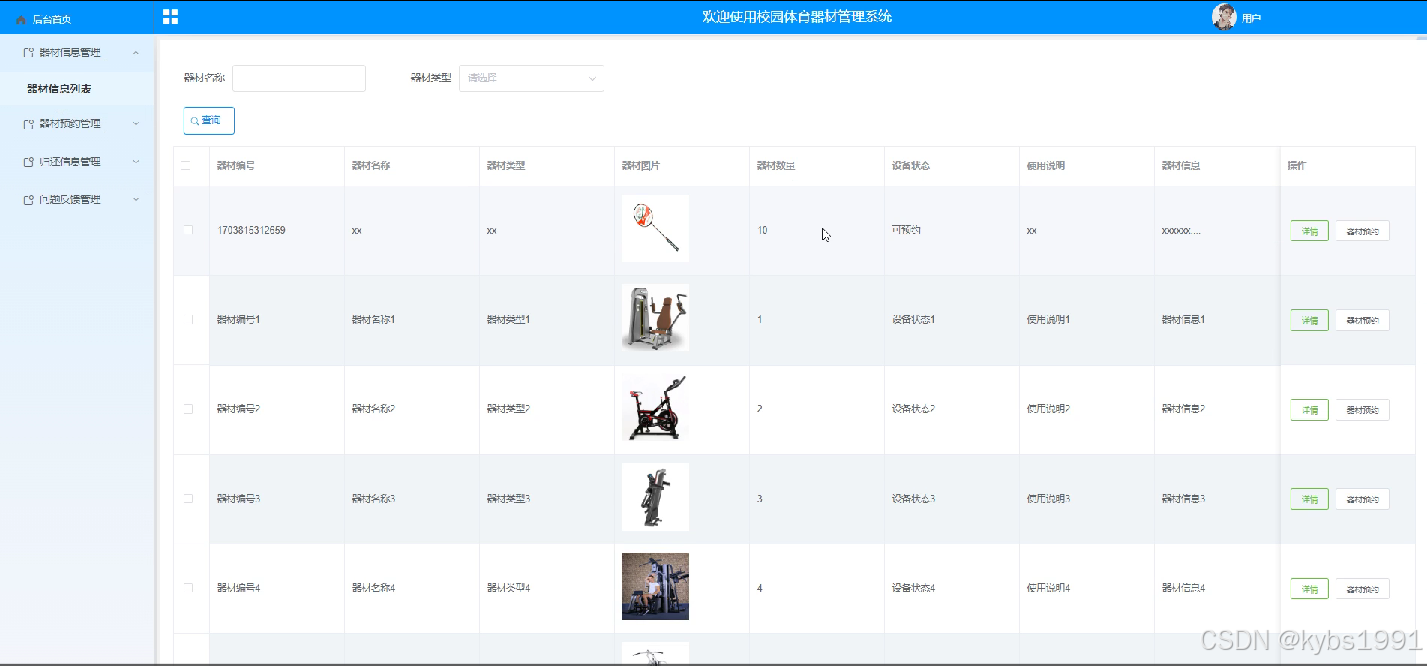The height and width of the screenshot is (666, 1427).
Task: Go to 后台首页 via home icon
Action: pyautogui.click(x=21, y=19)
